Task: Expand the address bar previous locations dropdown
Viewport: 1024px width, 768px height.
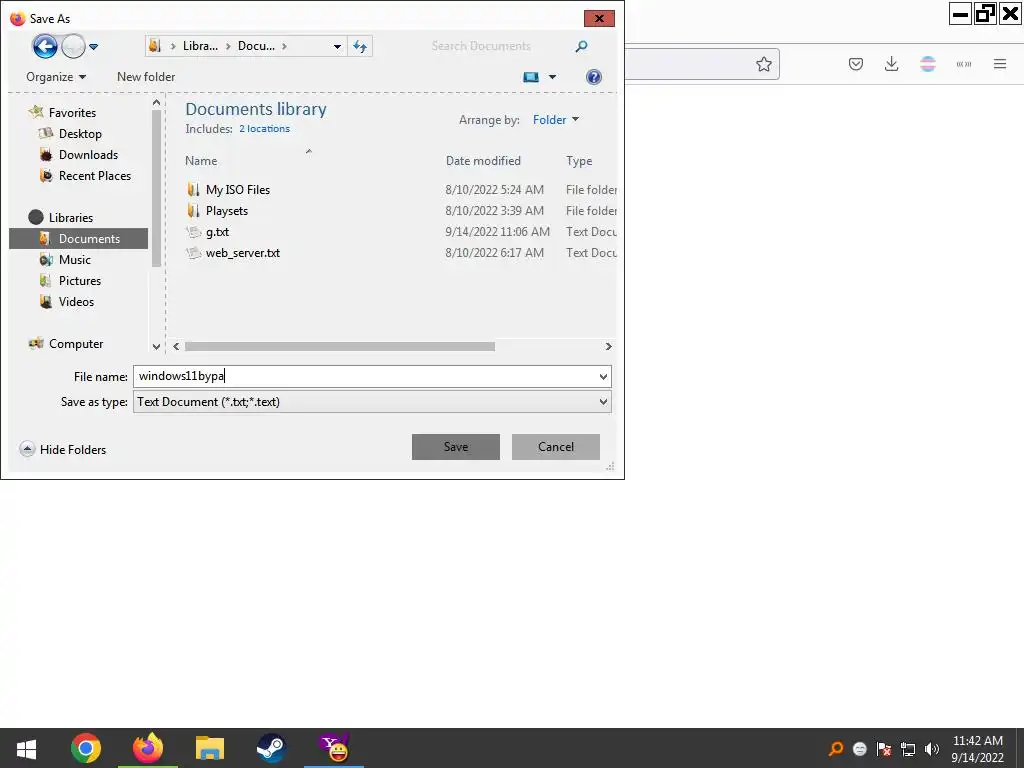Action: click(x=337, y=46)
